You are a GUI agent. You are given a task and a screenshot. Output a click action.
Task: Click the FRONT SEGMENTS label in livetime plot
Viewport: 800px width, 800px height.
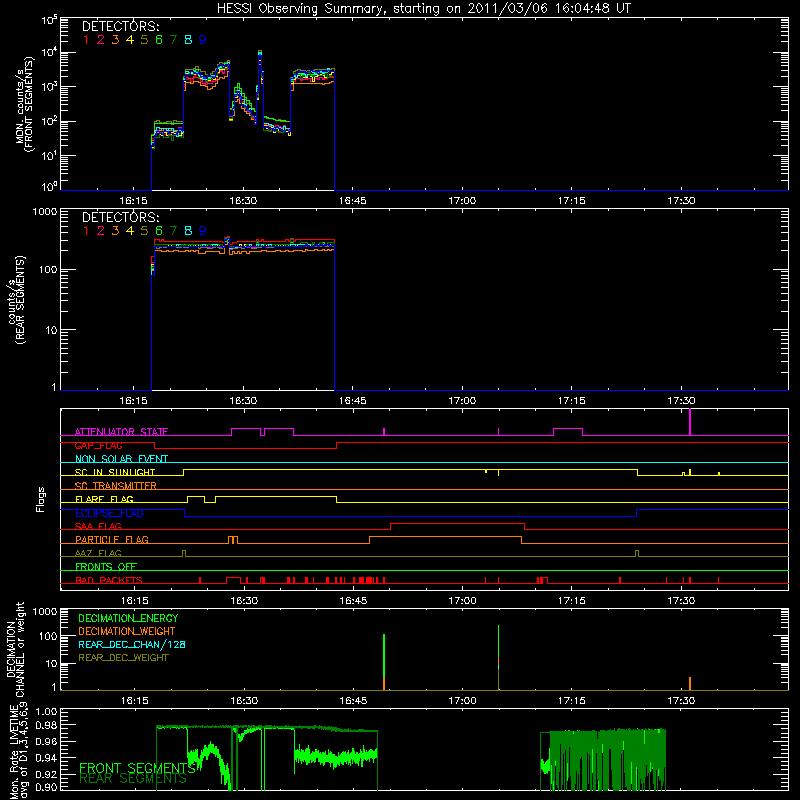137,768
